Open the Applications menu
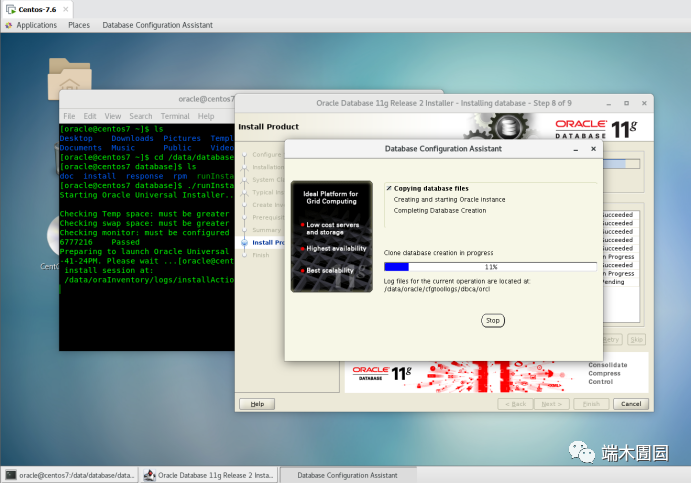692x484 pixels. coord(37,25)
